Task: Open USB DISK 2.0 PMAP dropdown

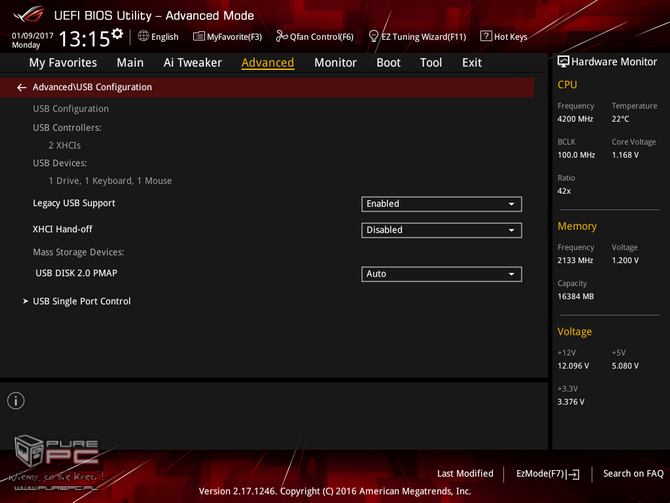Action: (441, 274)
